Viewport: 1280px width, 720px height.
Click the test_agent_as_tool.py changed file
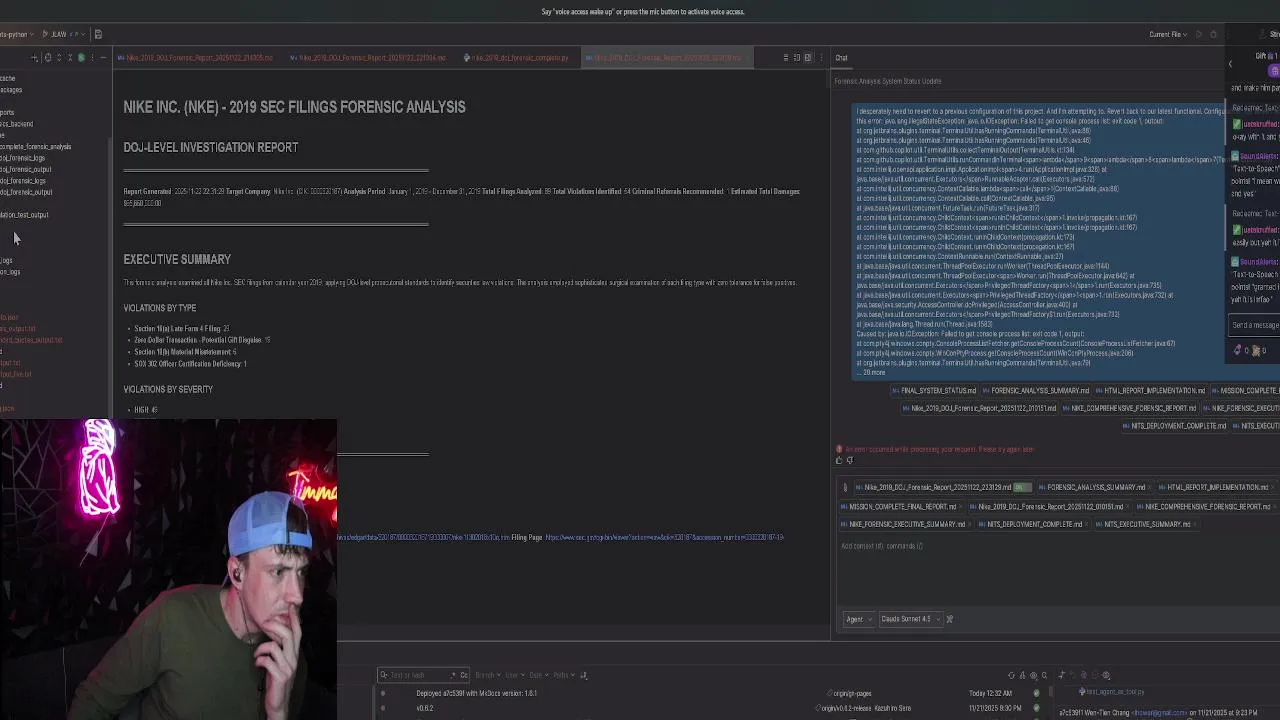pyautogui.click(x=1114, y=692)
